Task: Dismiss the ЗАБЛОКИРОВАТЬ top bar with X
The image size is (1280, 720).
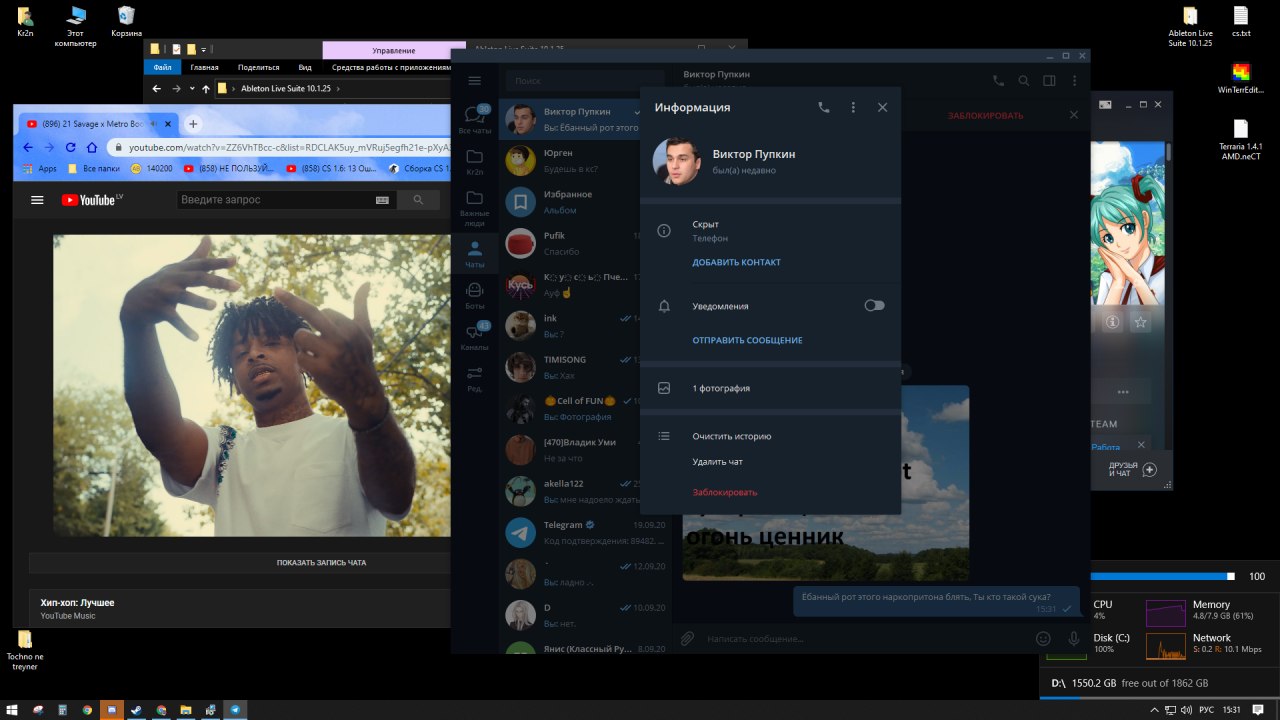Action: (x=1074, y=115)
